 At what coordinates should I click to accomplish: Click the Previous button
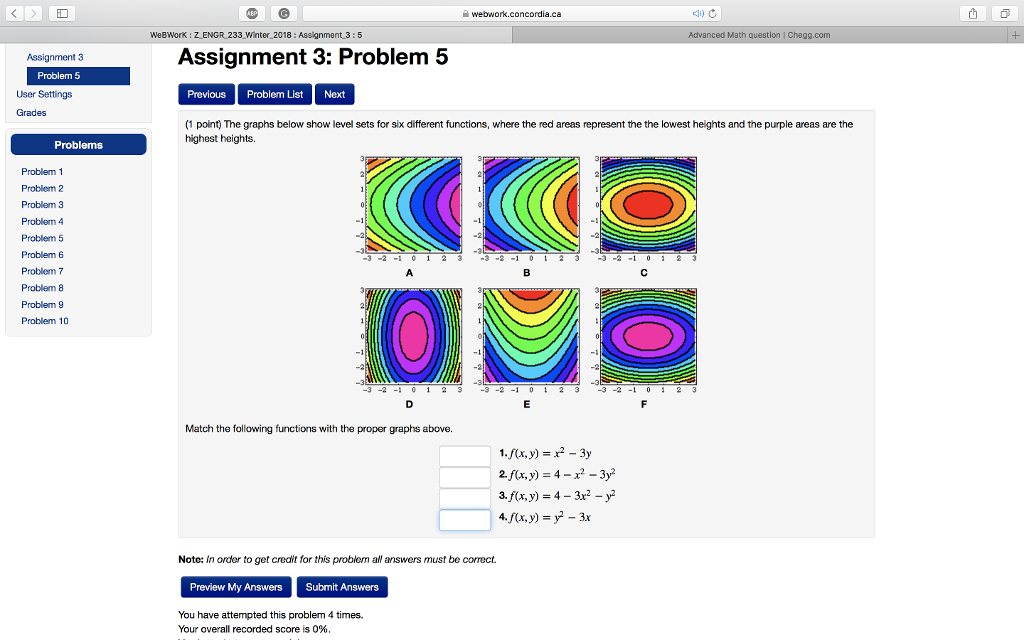pos(206,94)
